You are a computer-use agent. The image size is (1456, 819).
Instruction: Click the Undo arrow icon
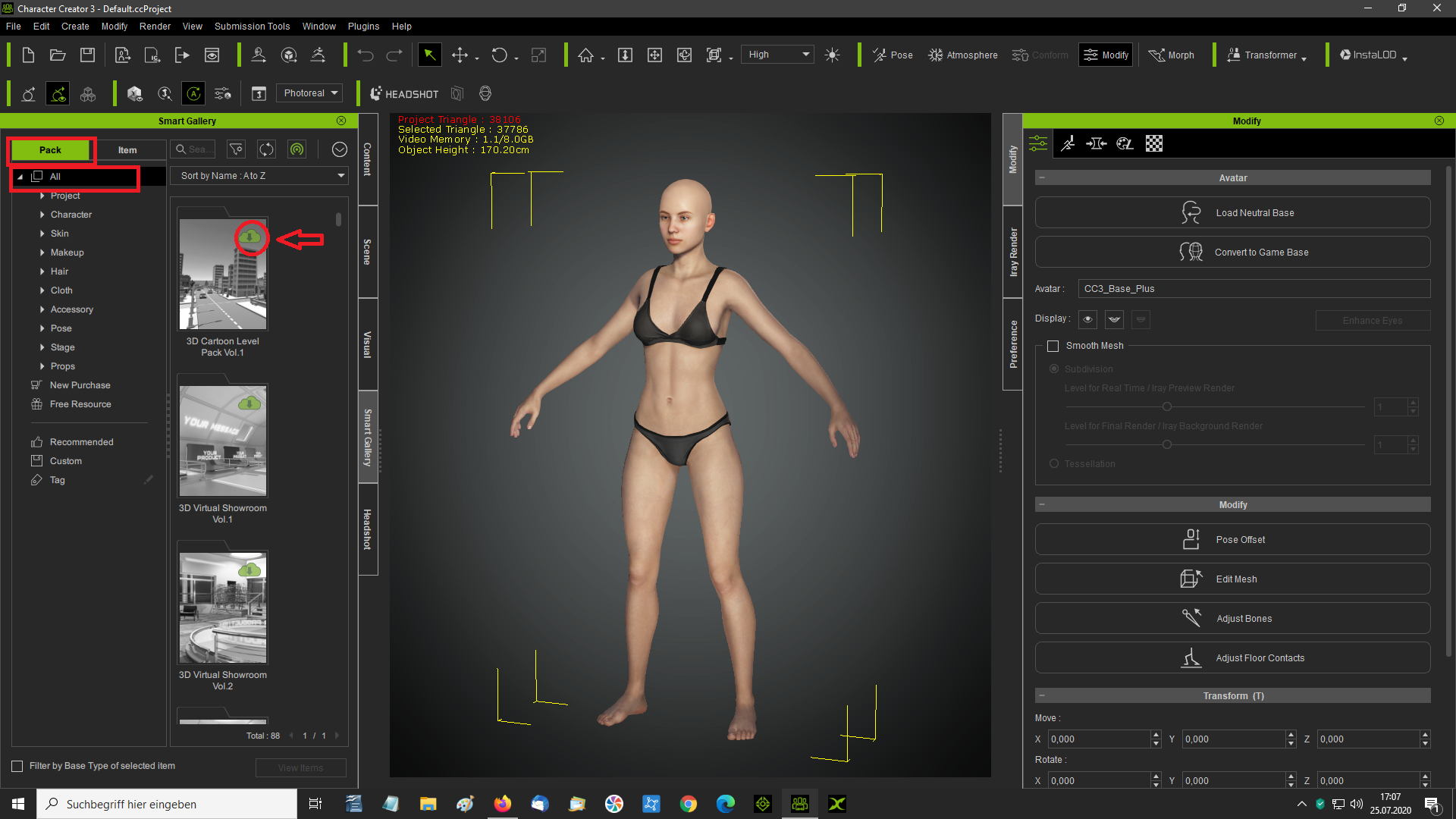pos(366,55)
